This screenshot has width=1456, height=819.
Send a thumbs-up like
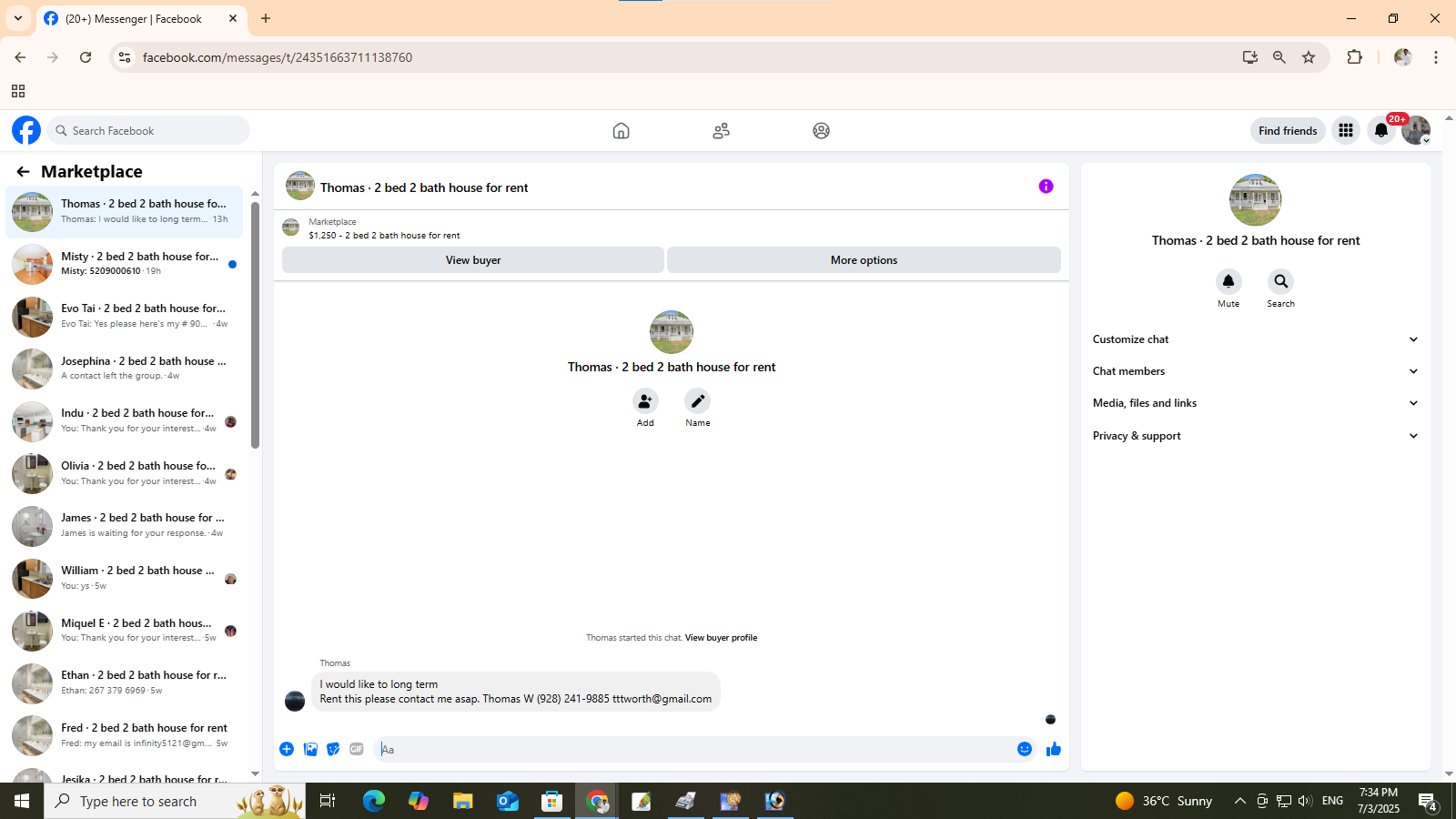coord(1054,749)
